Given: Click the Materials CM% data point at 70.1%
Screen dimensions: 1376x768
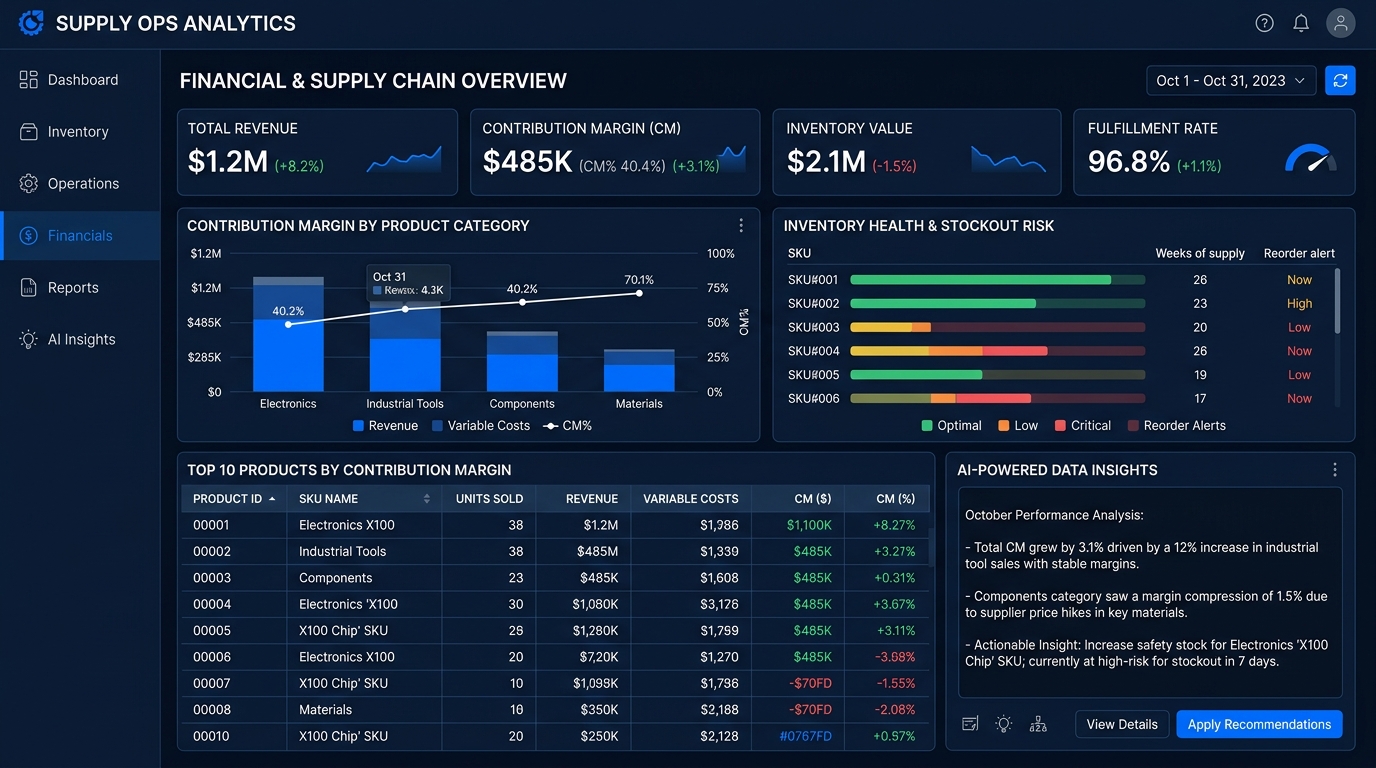Looking at the screenshot, I should pyautogui.click(x=639, y=293).
